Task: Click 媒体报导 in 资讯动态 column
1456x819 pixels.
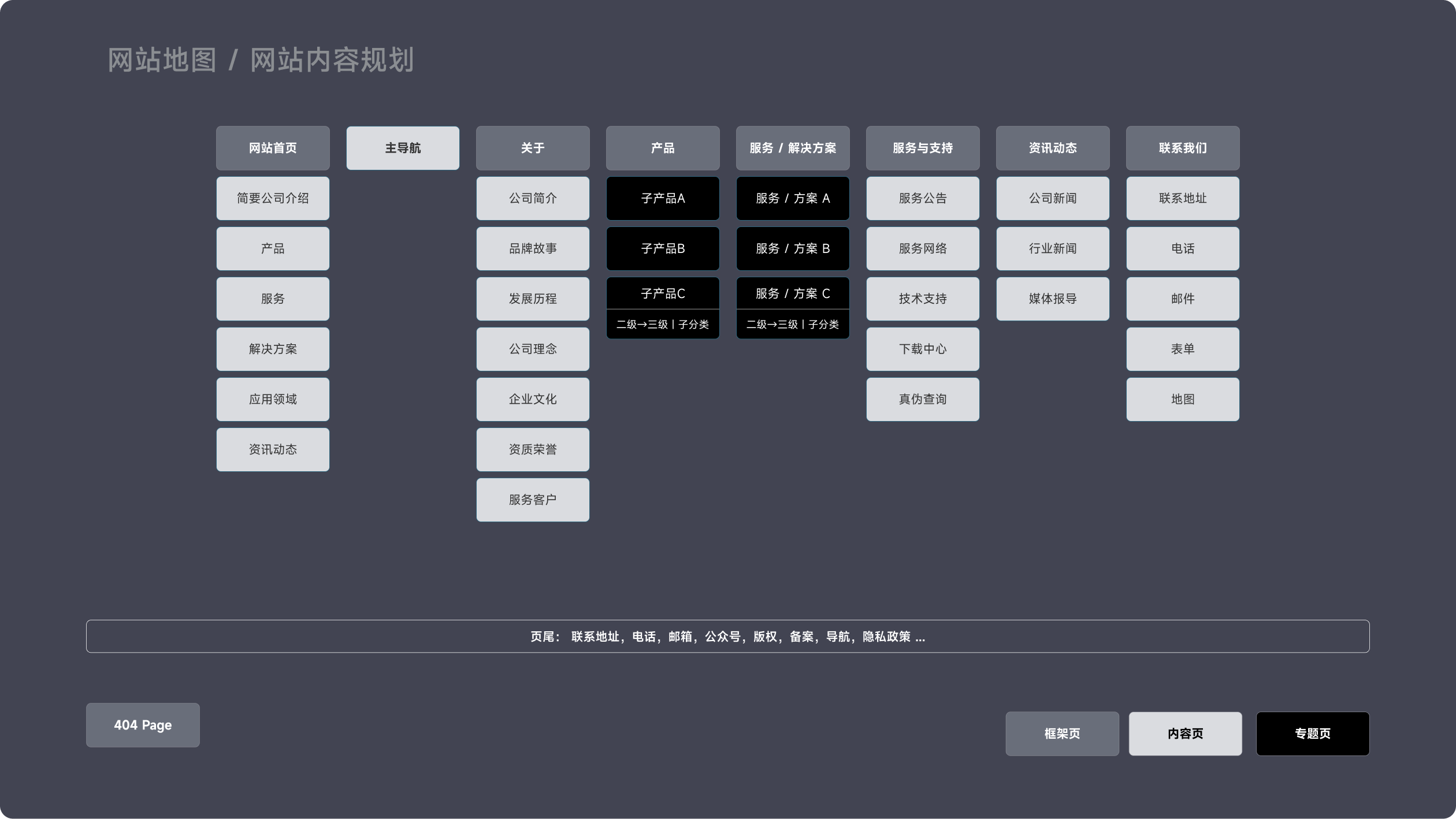Action: 1053,299
